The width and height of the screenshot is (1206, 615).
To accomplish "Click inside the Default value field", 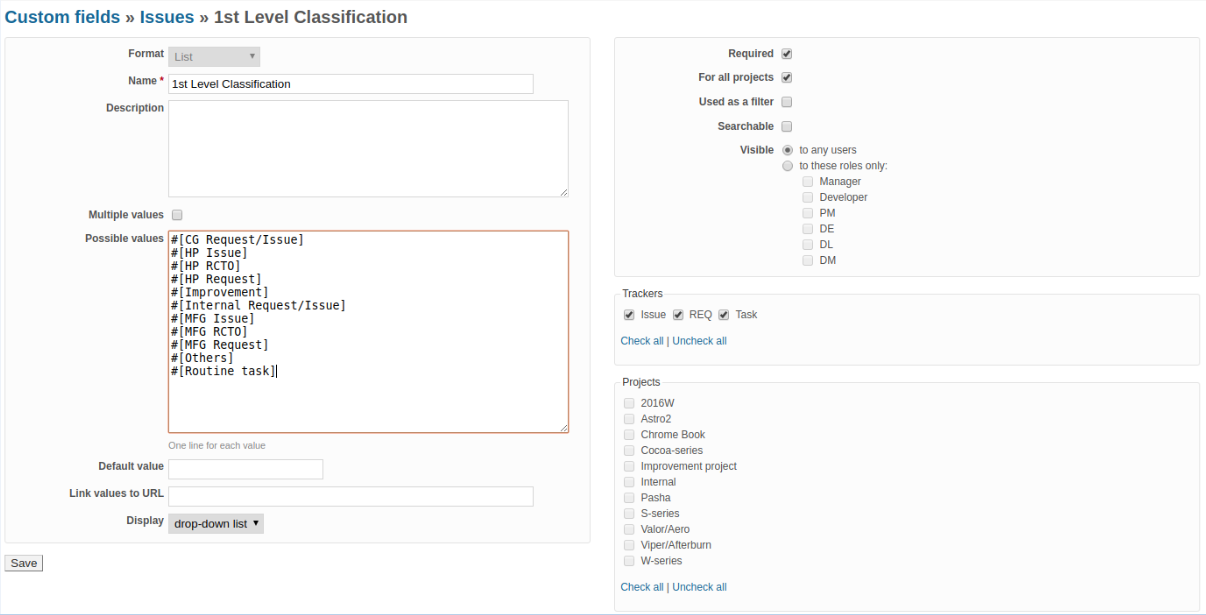I will pyautogui.click(x=245, y=468).
